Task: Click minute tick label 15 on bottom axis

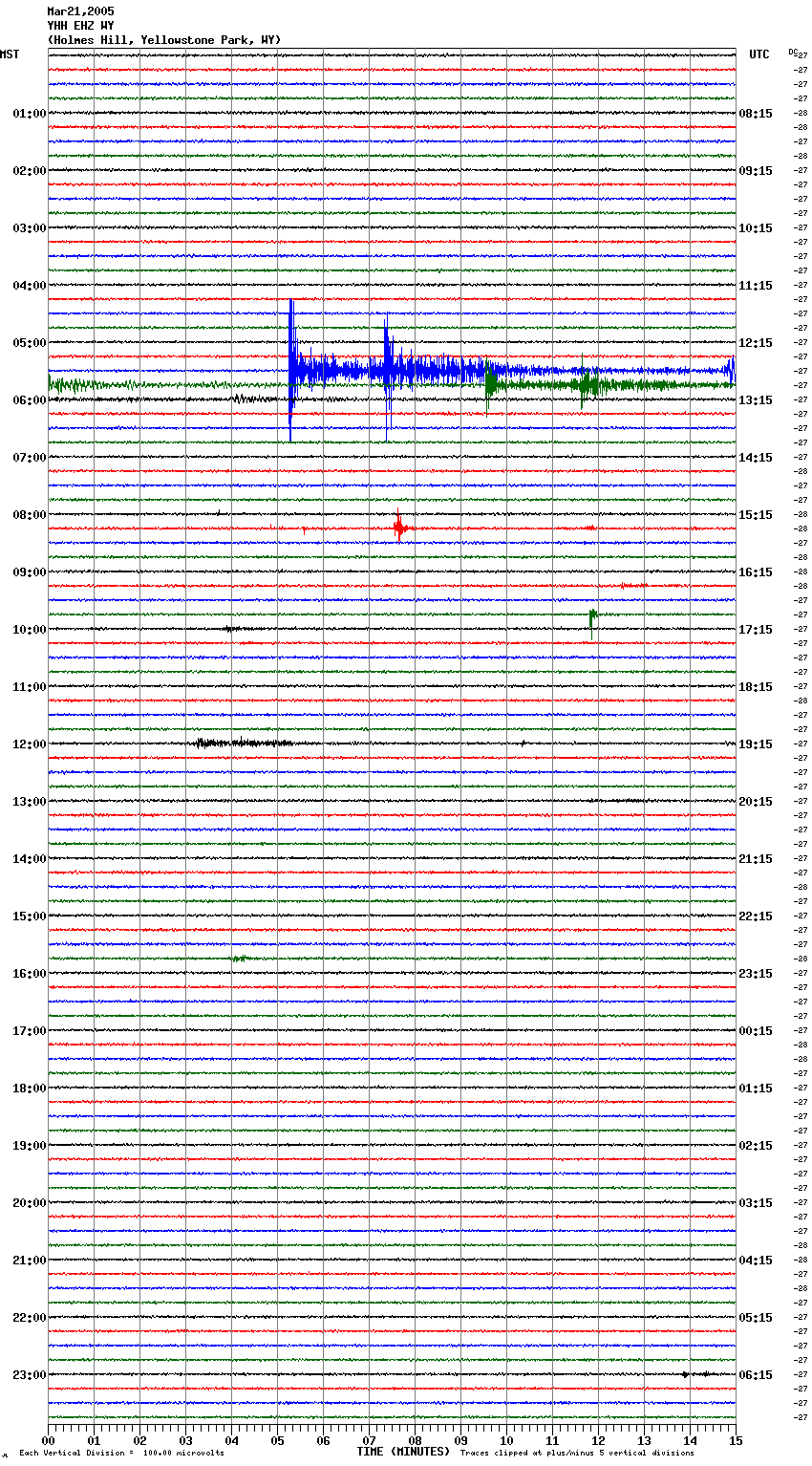Action: coord(736,1440)
